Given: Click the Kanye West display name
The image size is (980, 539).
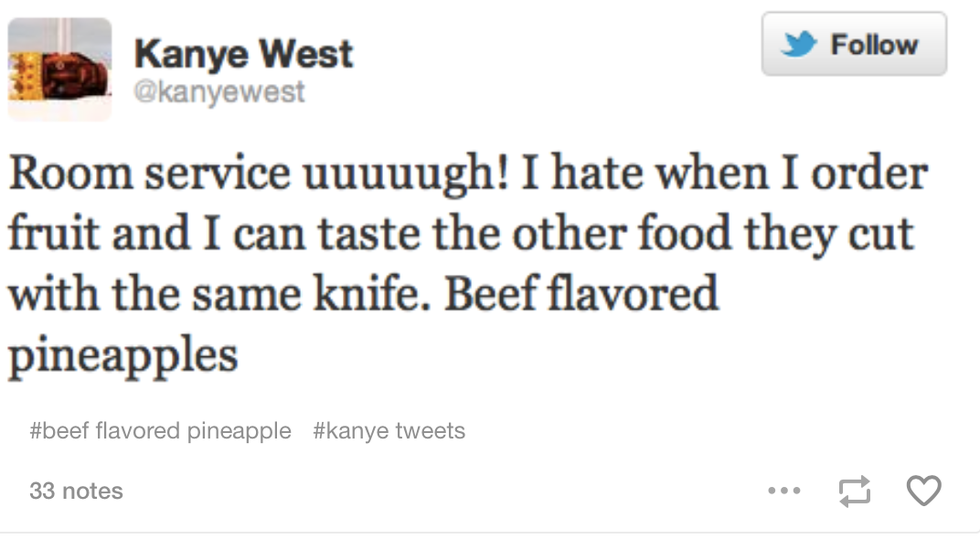Looking at the screenshot, I should [242, 53].
